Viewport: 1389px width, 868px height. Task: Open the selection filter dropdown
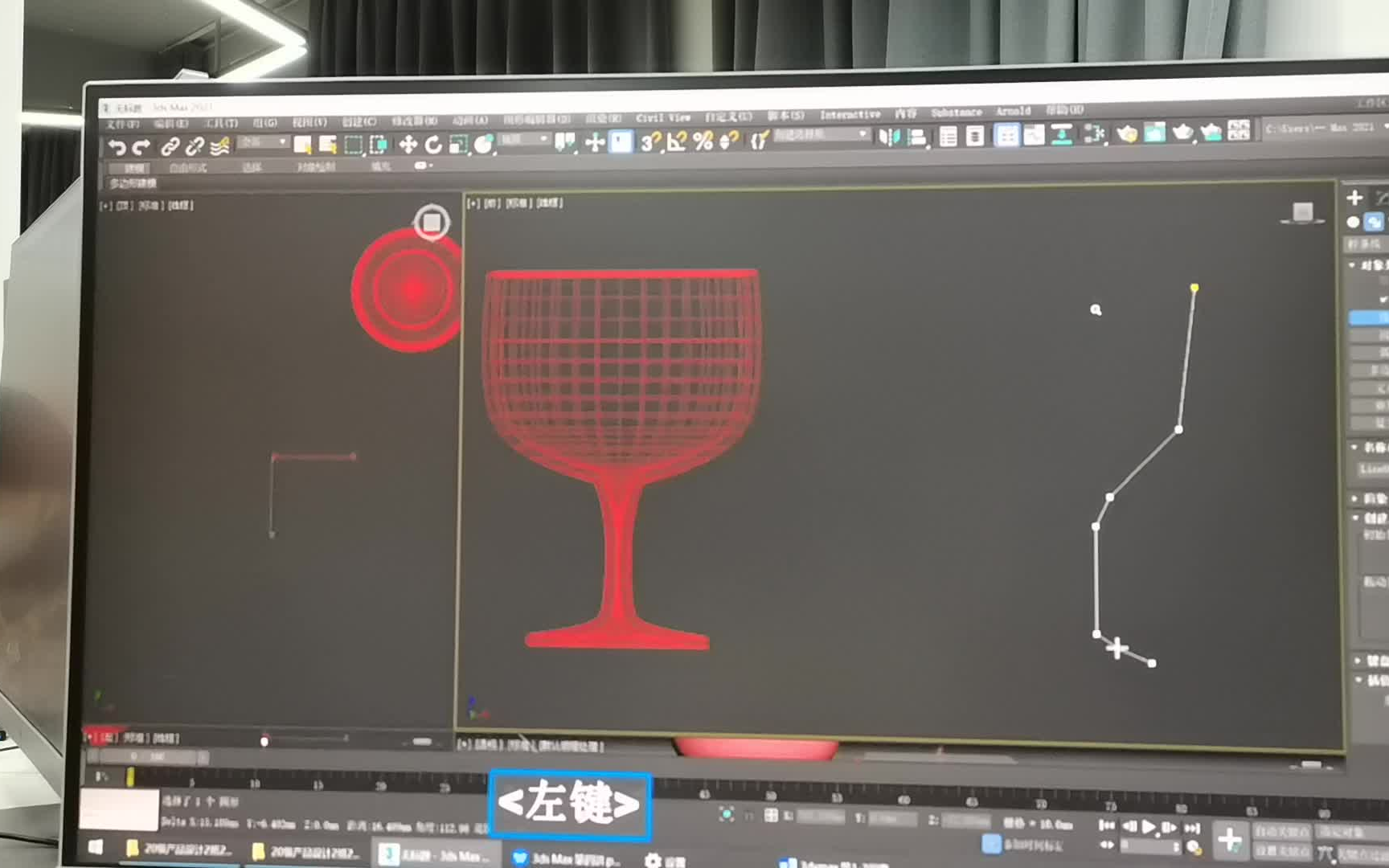[x=262, y=142]
